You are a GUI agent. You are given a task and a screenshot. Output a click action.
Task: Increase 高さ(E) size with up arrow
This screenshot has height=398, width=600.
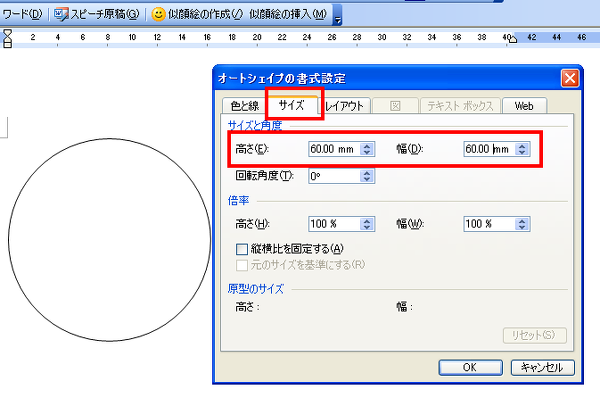[367, 146]
